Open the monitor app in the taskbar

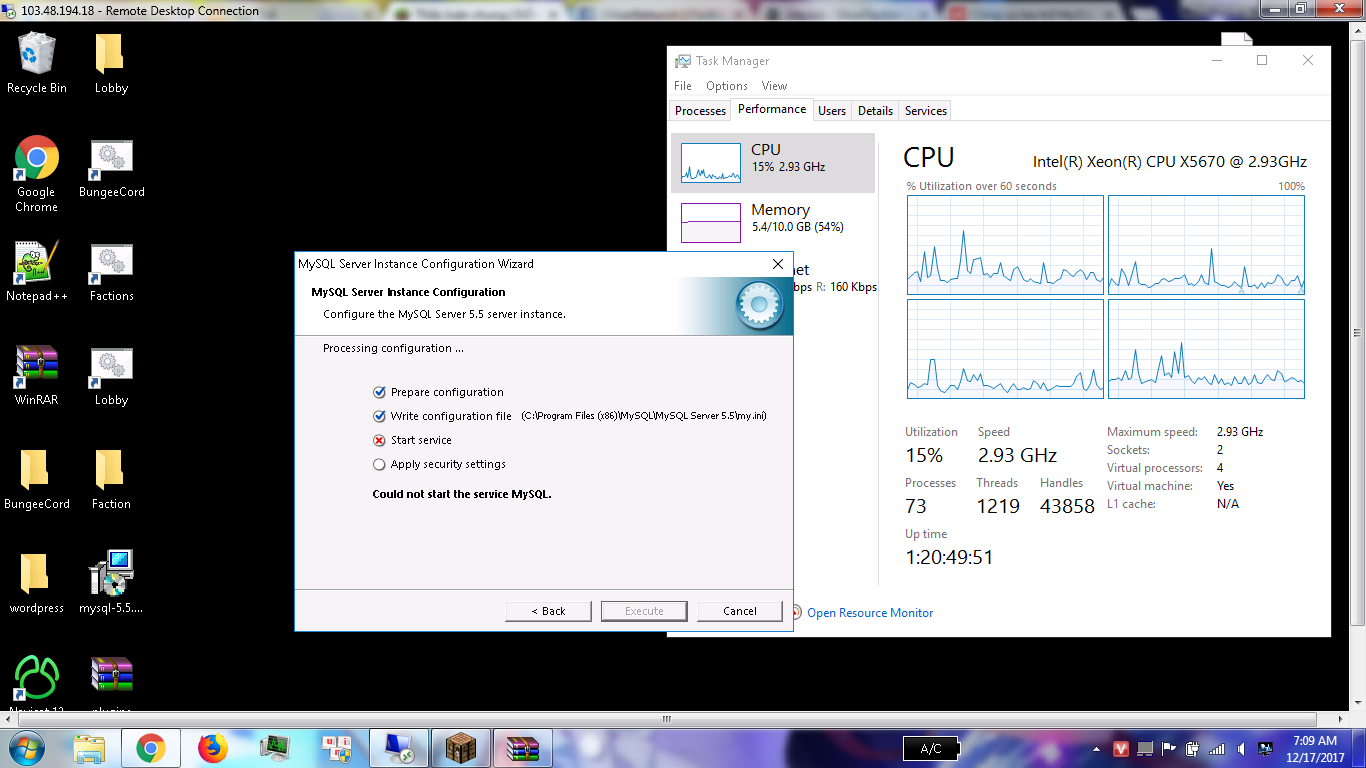point(275,748)
